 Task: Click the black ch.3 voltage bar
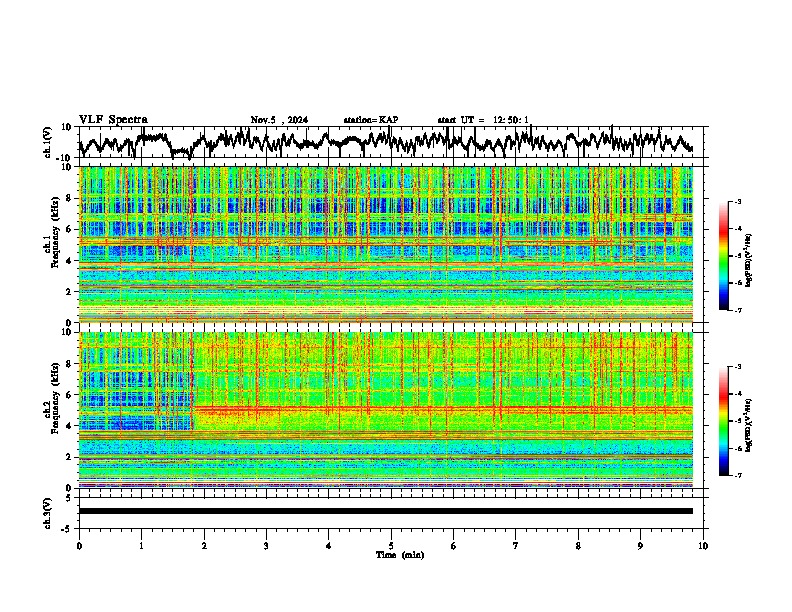(386, 511)
